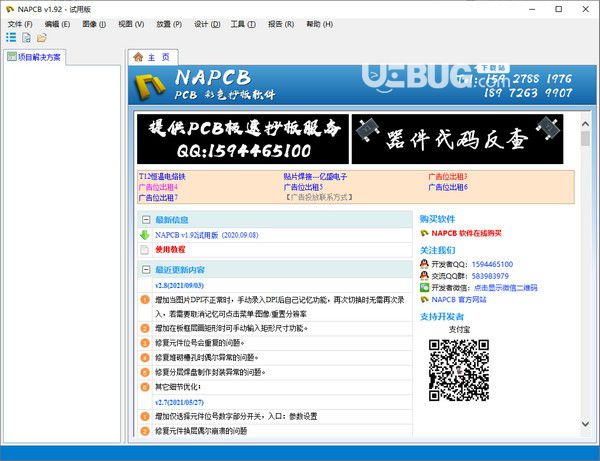Click the v2.7(2021/05/27) version entry
Screen dimensions: 600x461
pos(179,402)
